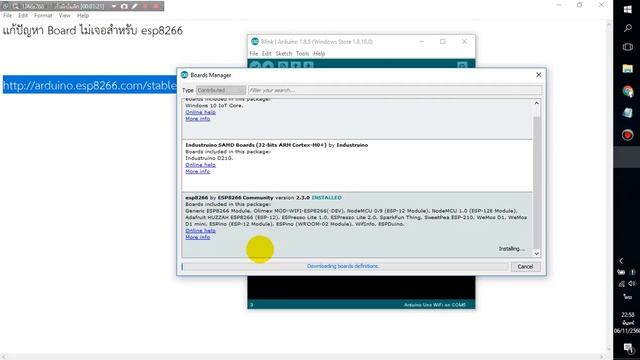Open File Explorer from the taskbar
Viewport: 640px width, 360px height.
pyautogui.click(x=628, y=69)
